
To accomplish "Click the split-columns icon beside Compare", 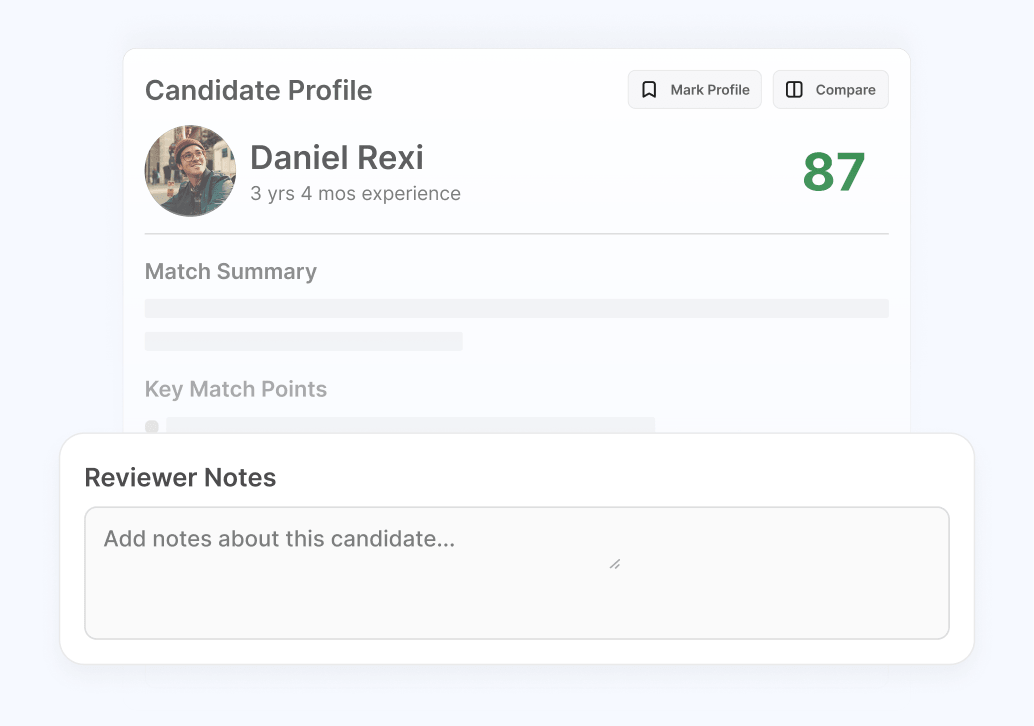I will pyautogui.click(x=794, y=90).
